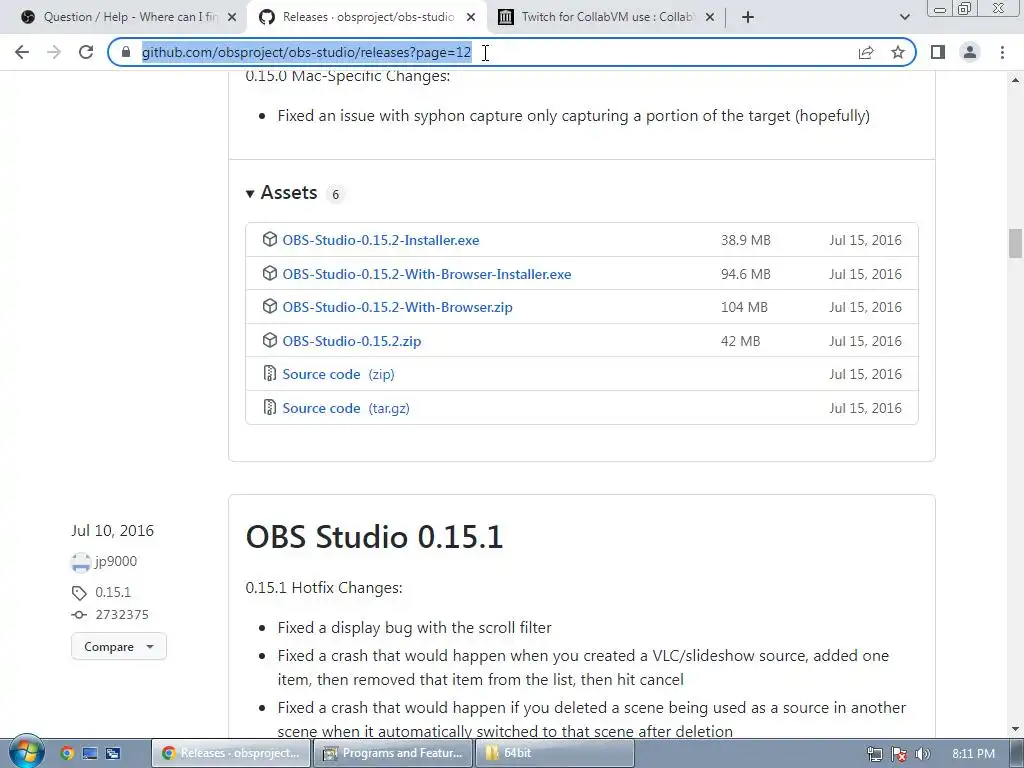Viewport: 1024px width, 768px height.
Task: Close the Question / Help tab
Action: (232, 17)
